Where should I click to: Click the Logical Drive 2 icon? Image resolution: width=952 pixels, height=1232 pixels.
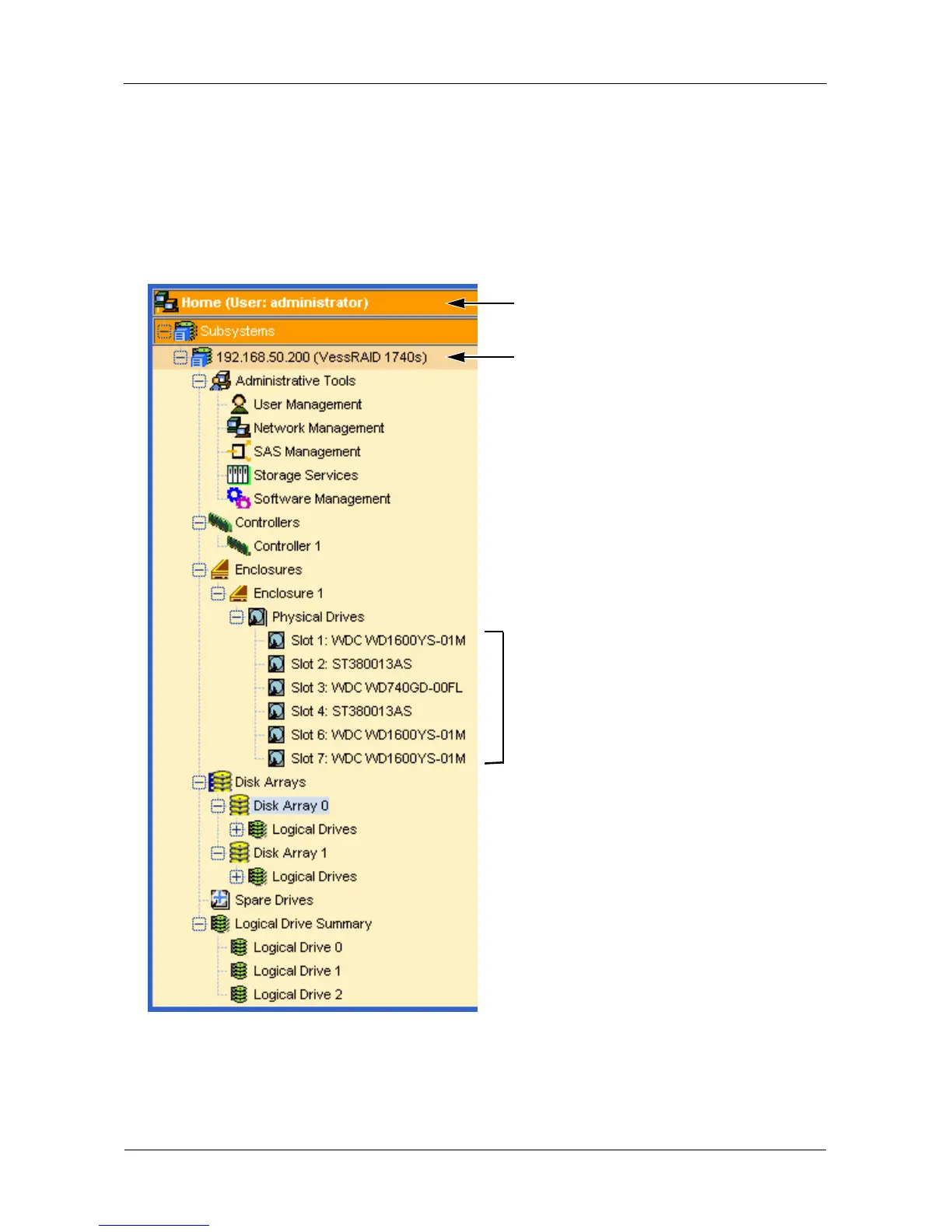tap(240, 995)
